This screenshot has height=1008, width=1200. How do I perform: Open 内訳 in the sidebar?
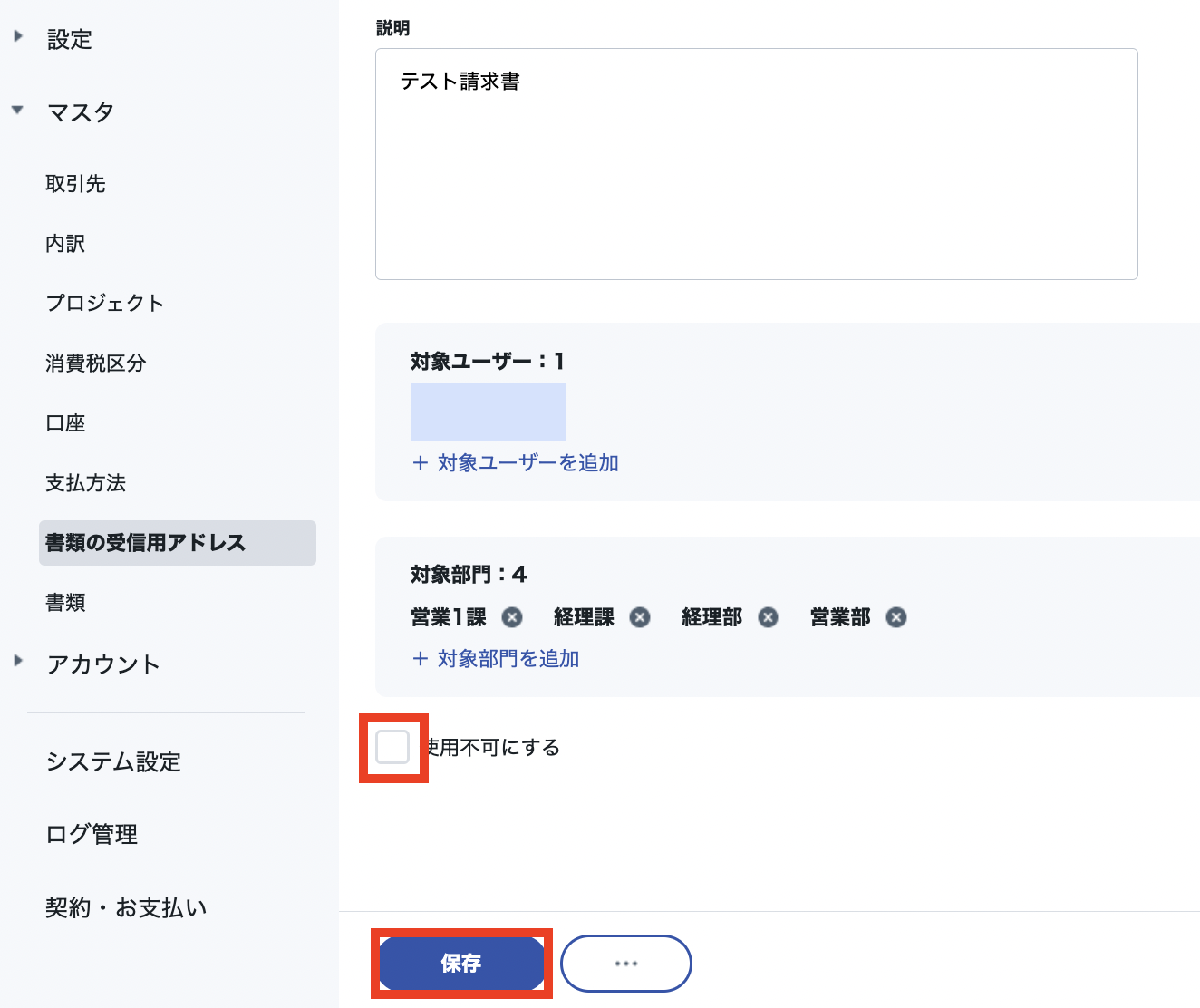(x=65, y=244)
